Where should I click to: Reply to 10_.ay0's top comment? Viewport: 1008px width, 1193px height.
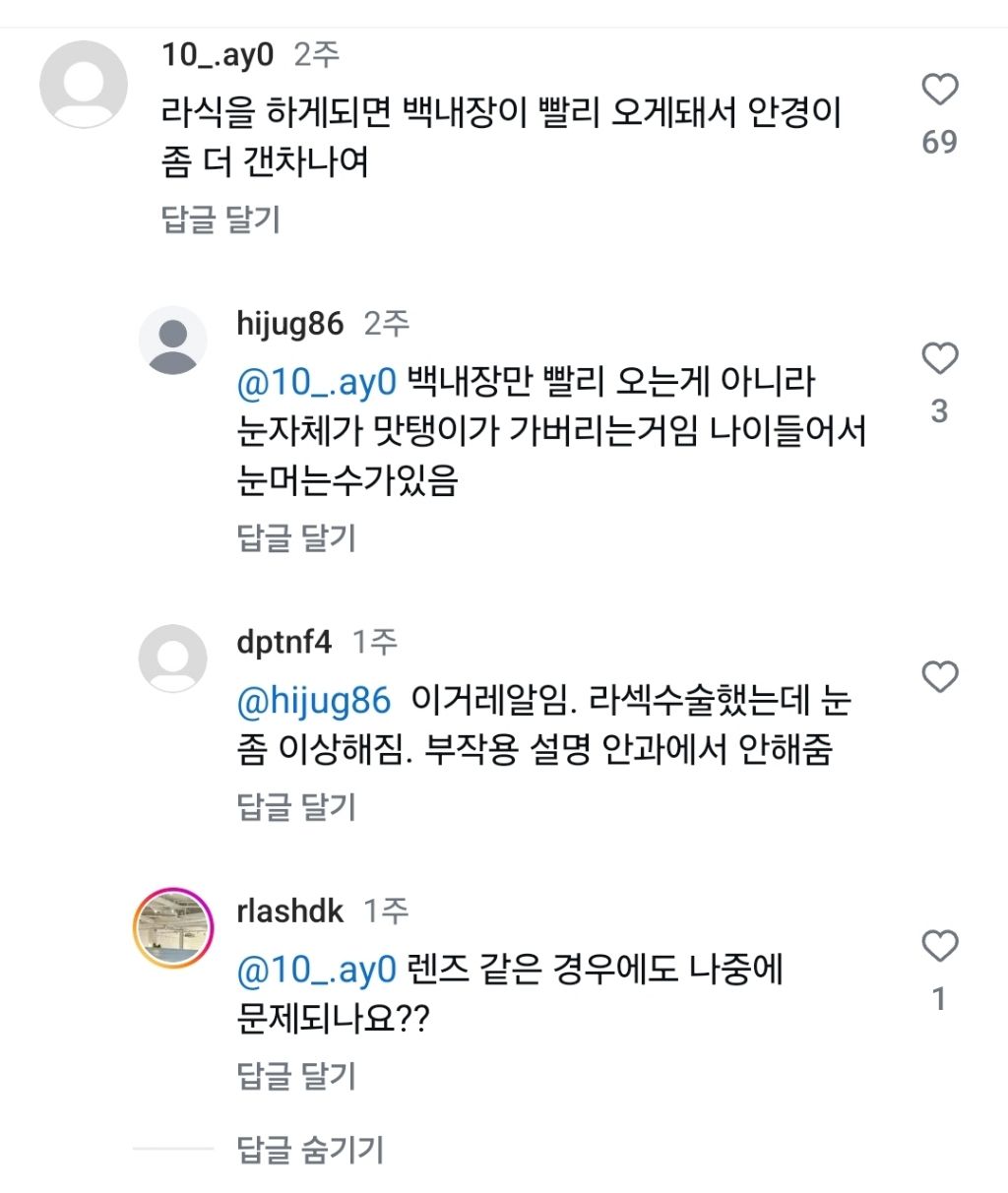click(220, 219)
